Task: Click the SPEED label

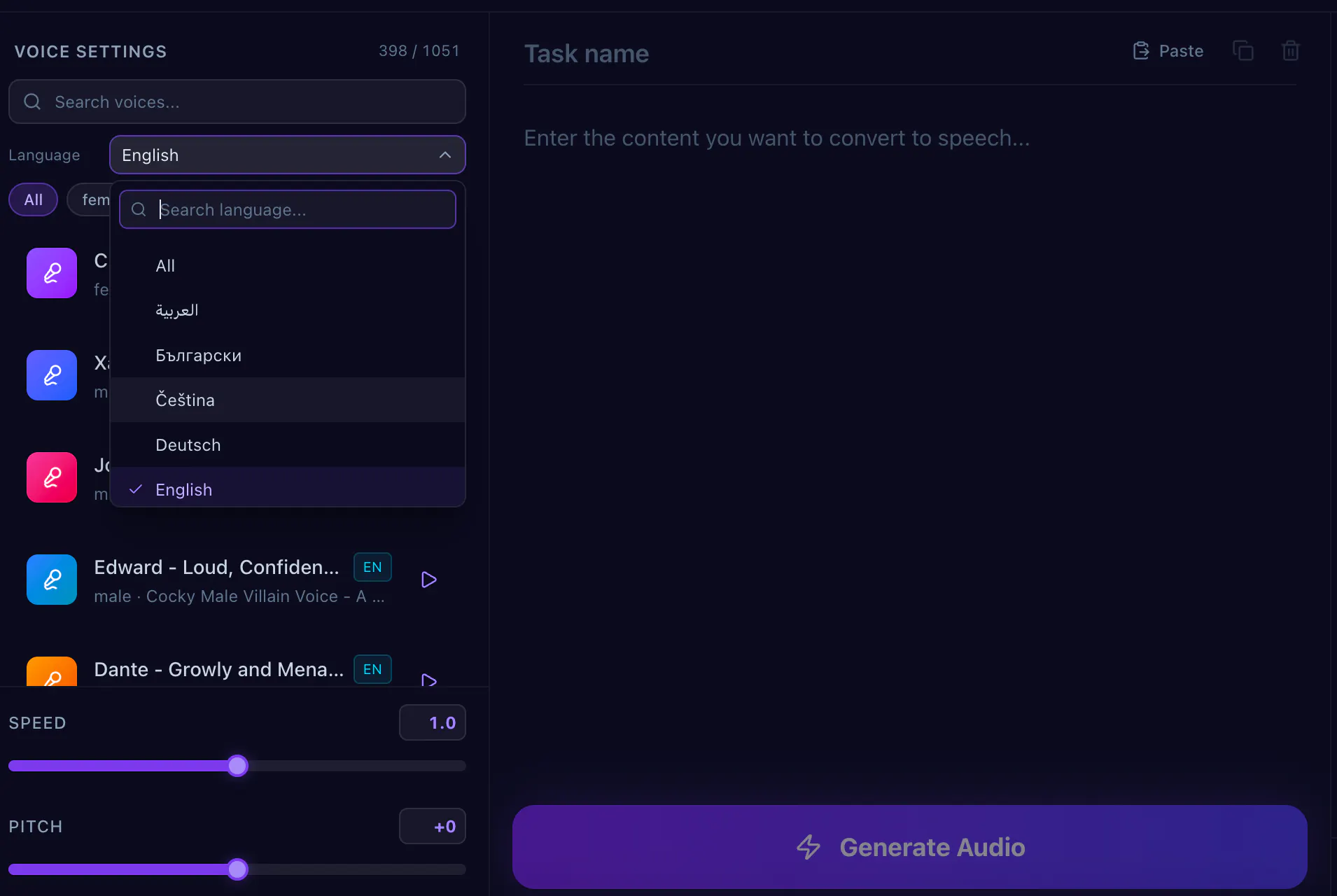Action: (x=37, y=723)
